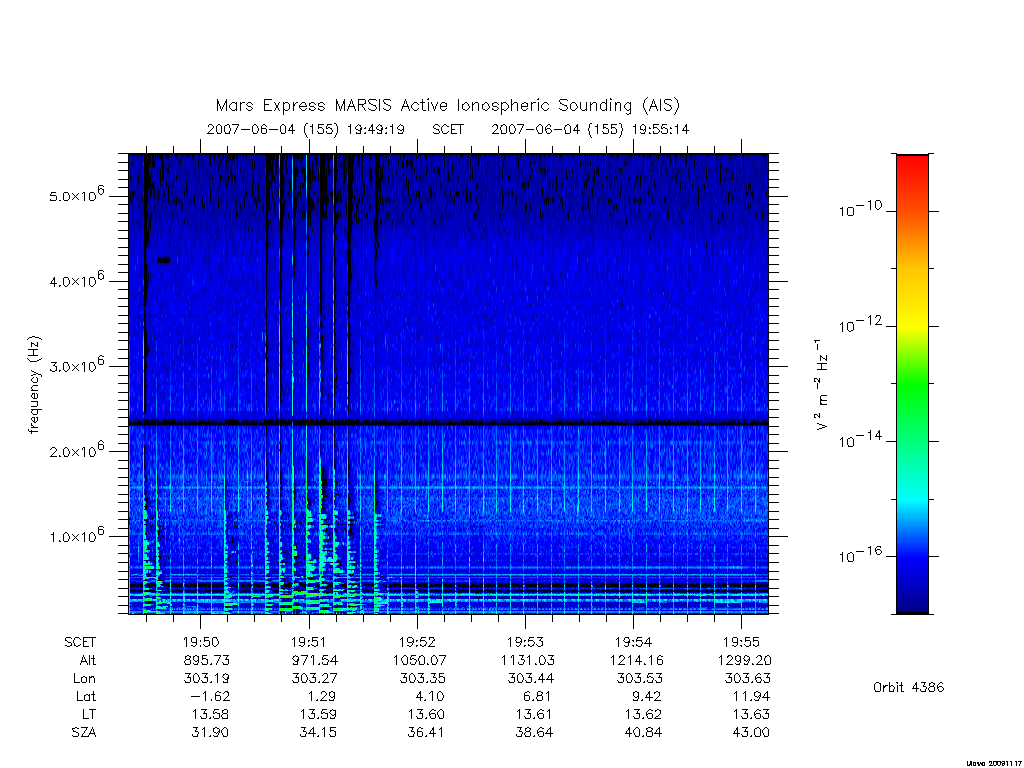This screenshot has height=768, width=1024.
Task: Click the small black blob near 4.2 MHz
Action: click(x=163, y=260)
